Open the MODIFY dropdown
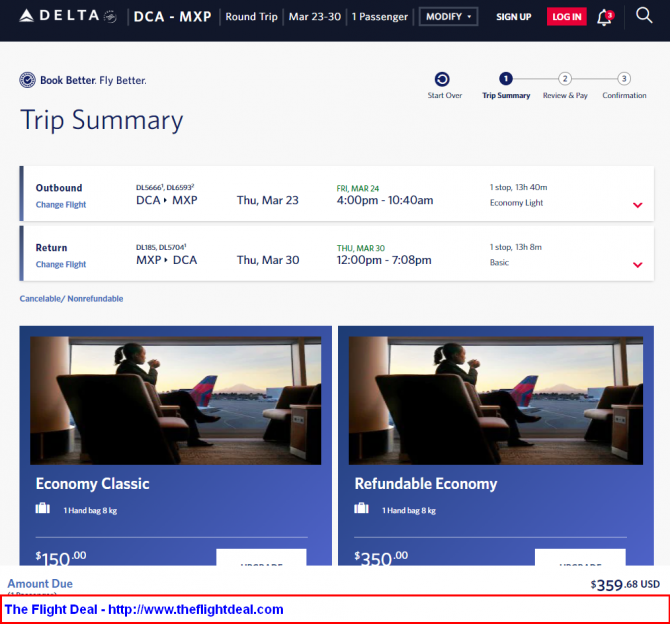Screen dimensions: 670x624 point(447,17)
